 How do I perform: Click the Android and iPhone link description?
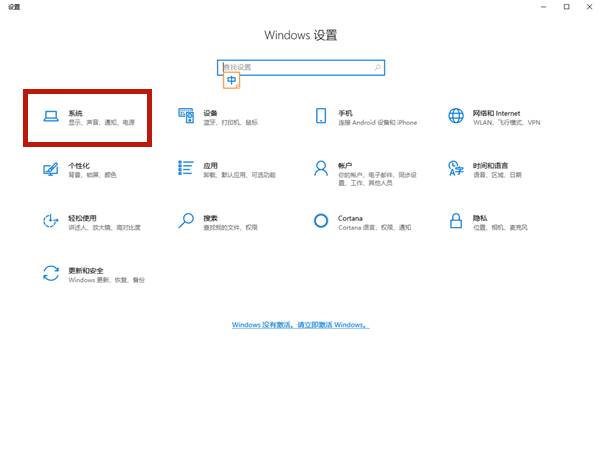tap(378, 122)
